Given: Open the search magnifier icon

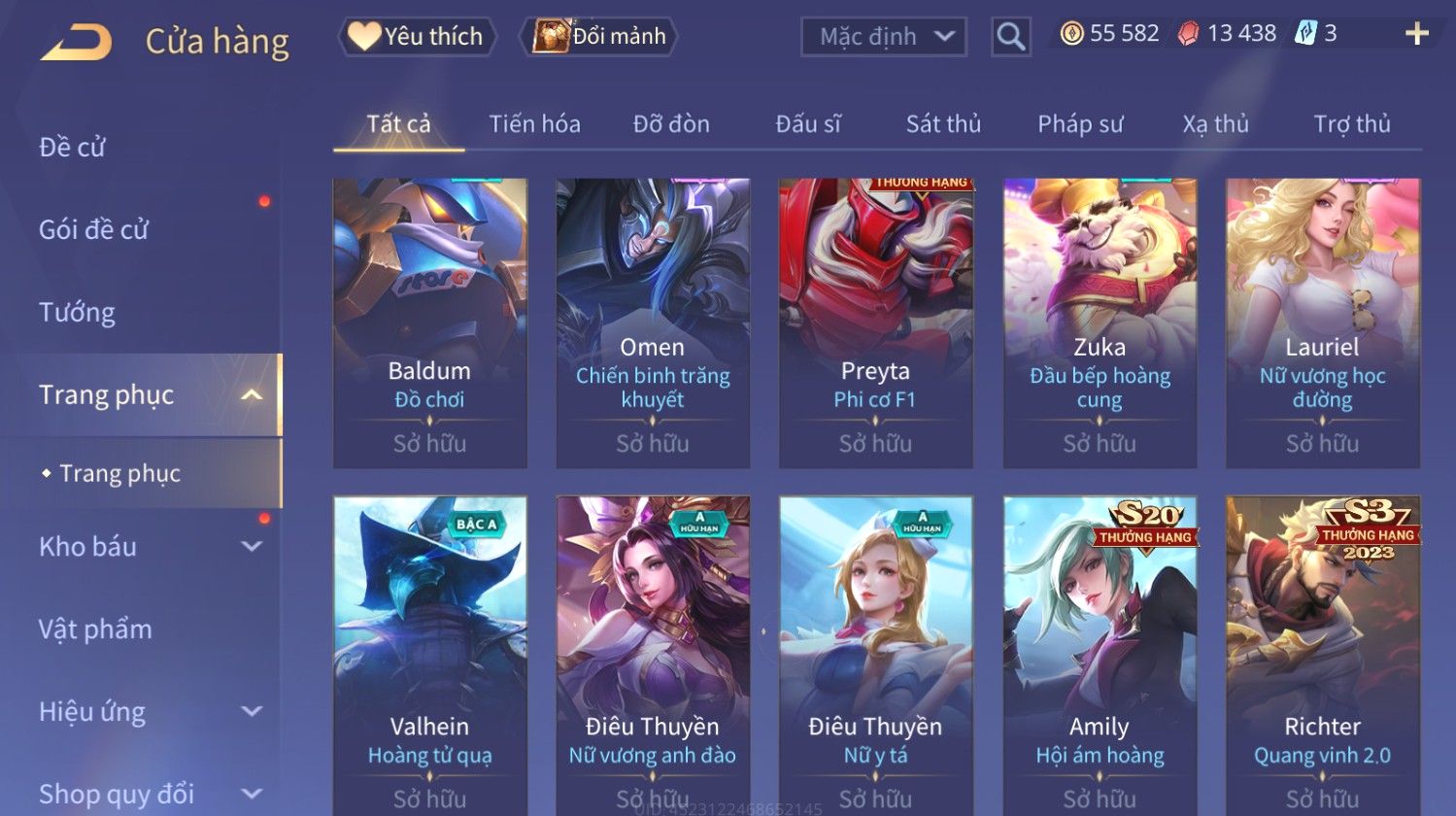Looking at the screenshot, I should tap(1010, 37).
